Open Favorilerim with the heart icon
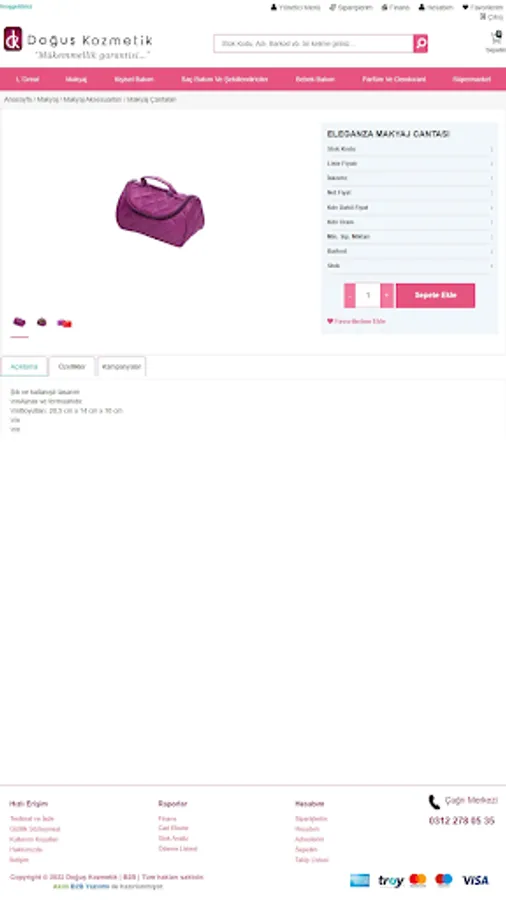 [482, 7]
